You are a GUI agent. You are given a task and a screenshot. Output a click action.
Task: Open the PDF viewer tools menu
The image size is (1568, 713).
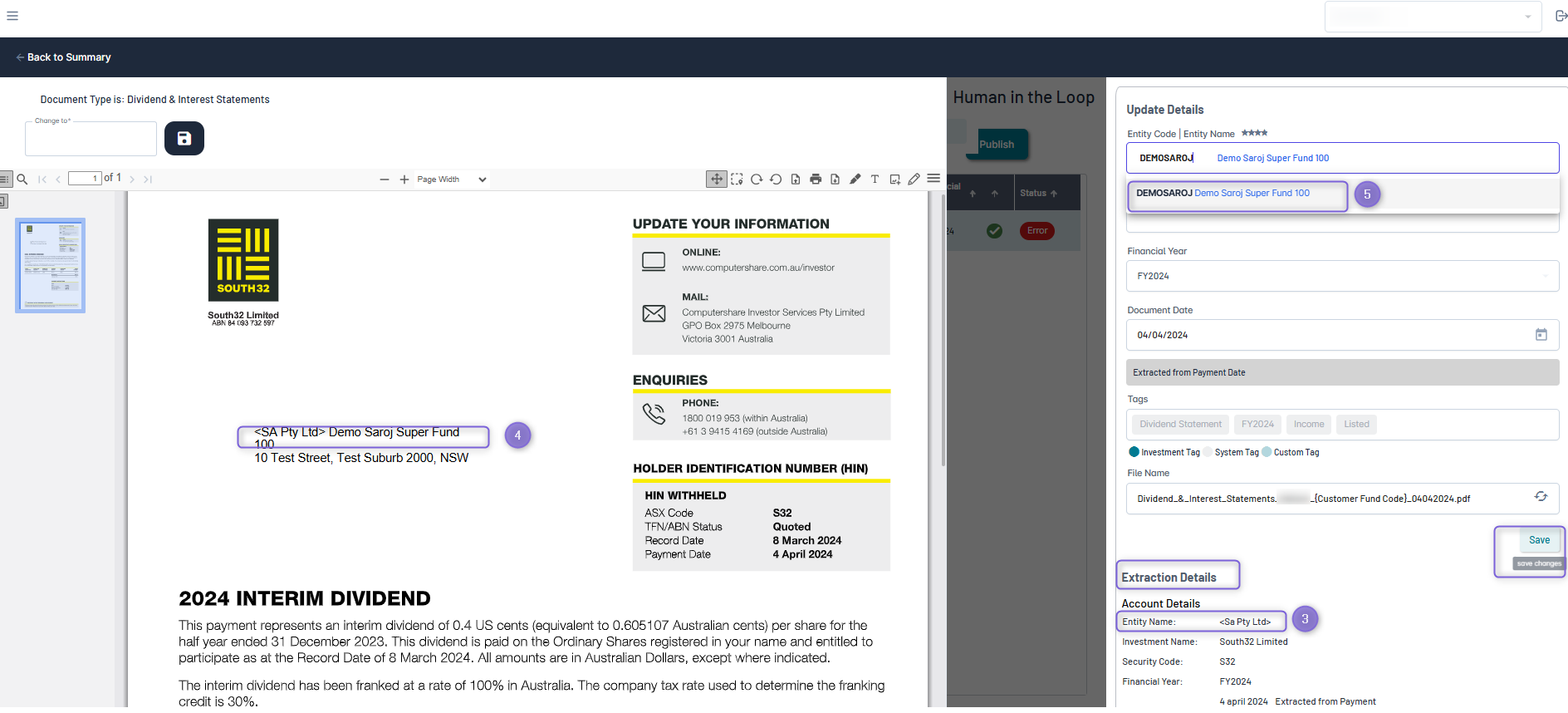[933, 179]
